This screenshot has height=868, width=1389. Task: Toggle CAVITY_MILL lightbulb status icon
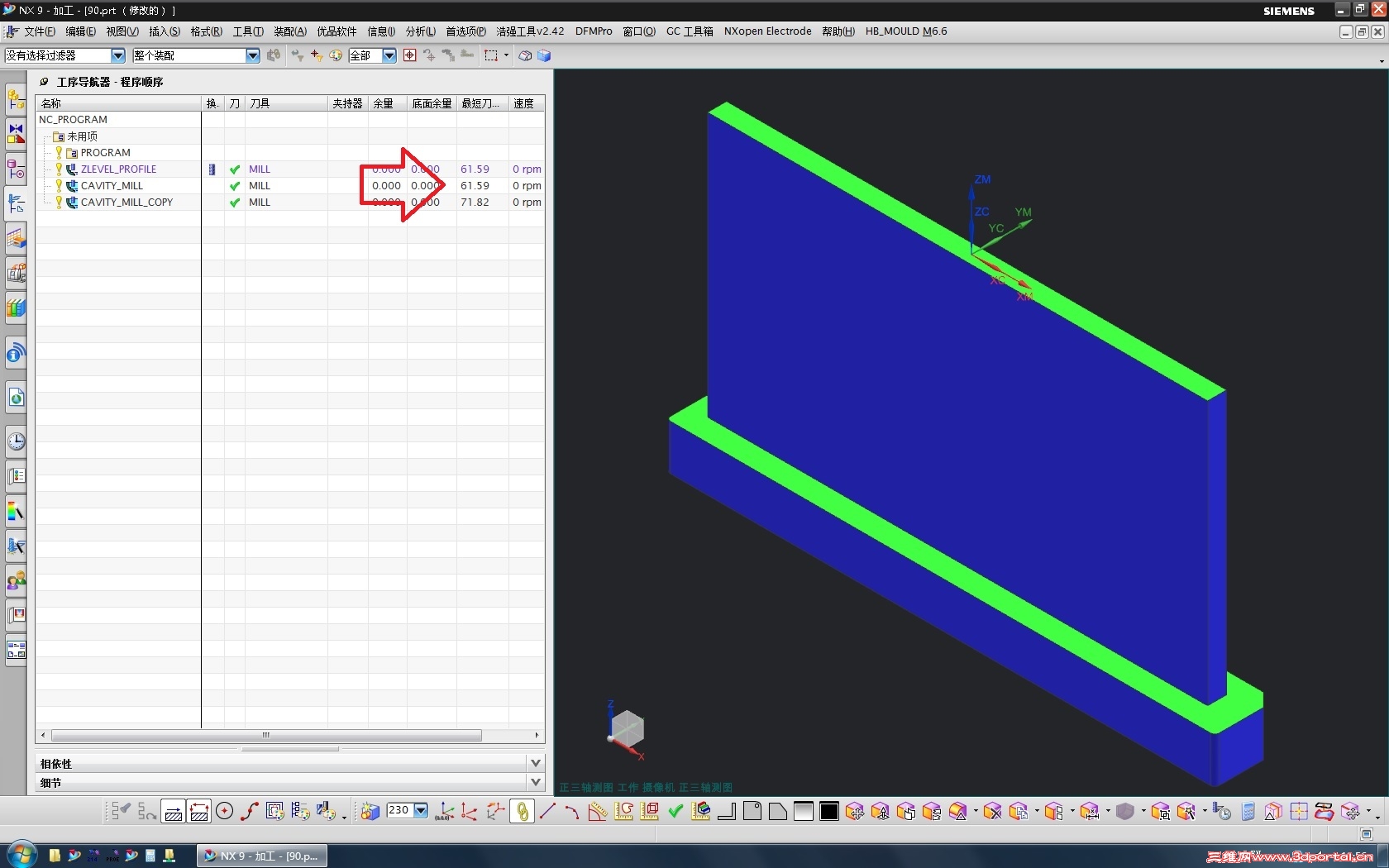tap(59, 185)
